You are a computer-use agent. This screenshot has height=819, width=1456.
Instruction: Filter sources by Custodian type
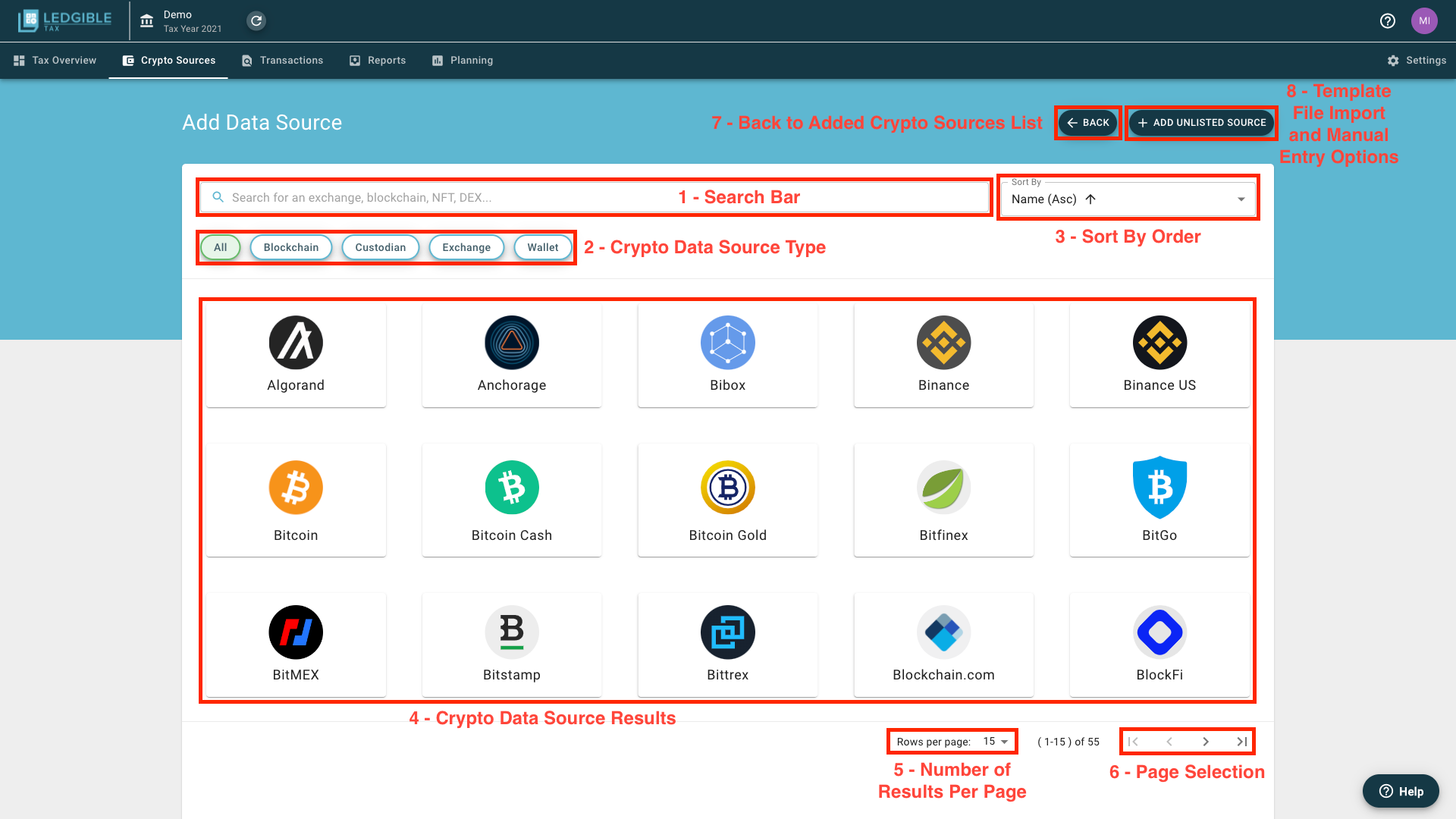pos(381,247)
